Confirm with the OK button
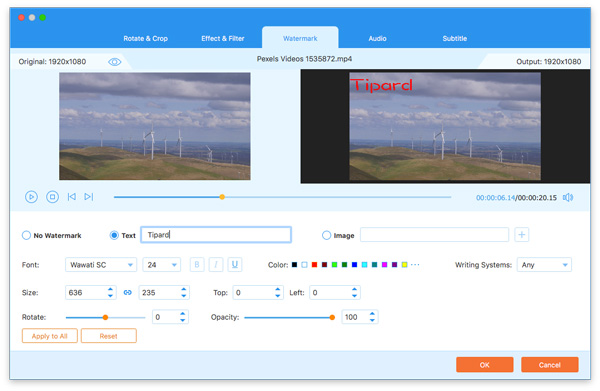The height and width of the screenshot is (391, 600). coord(484,365)
